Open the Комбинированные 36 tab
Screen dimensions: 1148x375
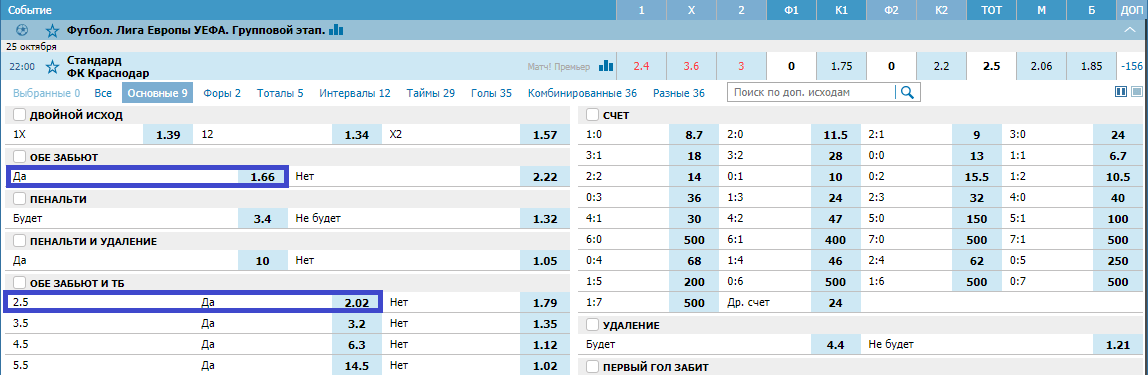click(582, 93)
